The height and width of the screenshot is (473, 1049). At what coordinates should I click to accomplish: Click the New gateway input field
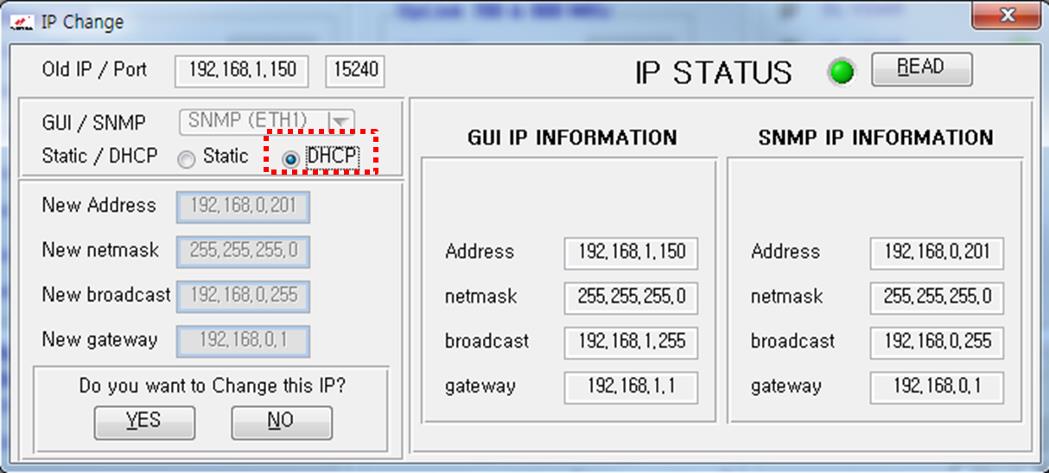point(243,341)
